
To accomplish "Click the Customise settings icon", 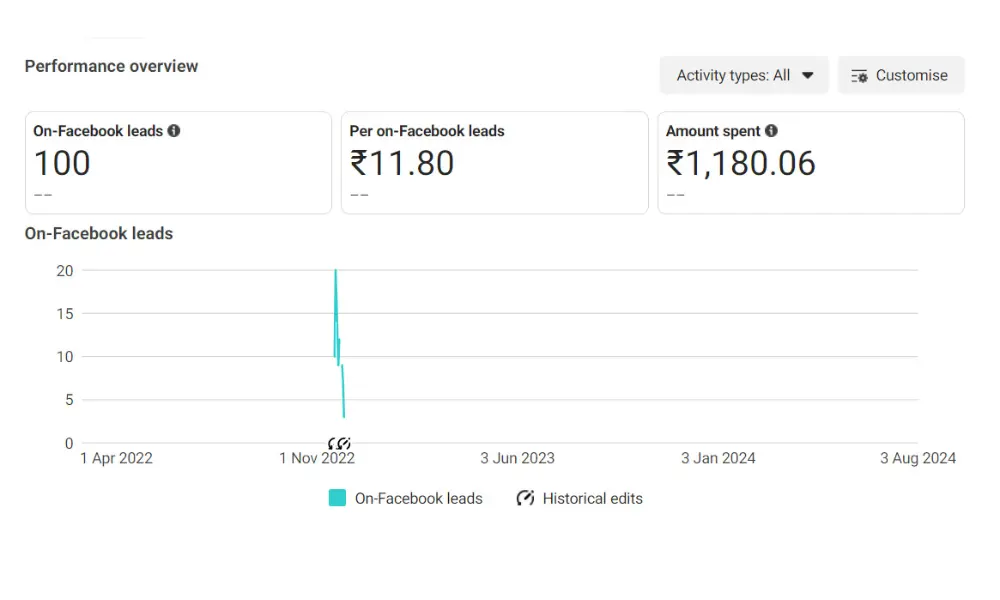I will click(x=859, y=76).
